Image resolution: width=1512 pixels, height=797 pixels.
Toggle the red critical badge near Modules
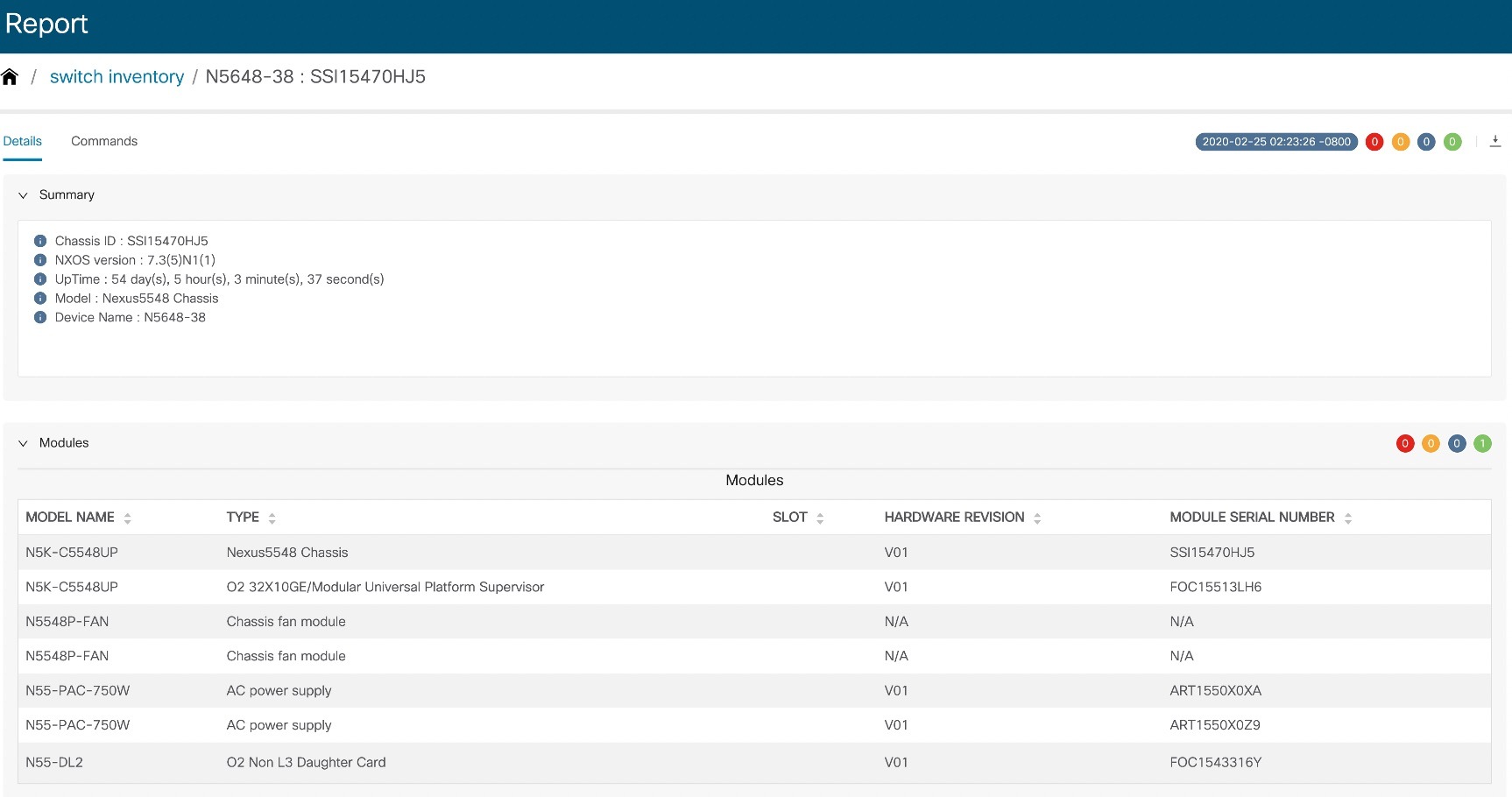point(1405,443)
